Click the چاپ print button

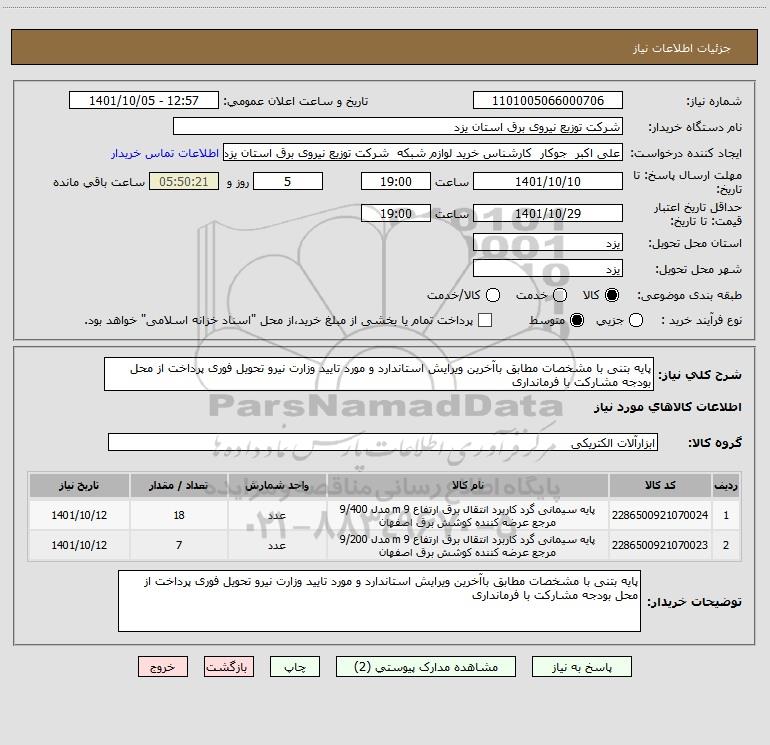295,667
